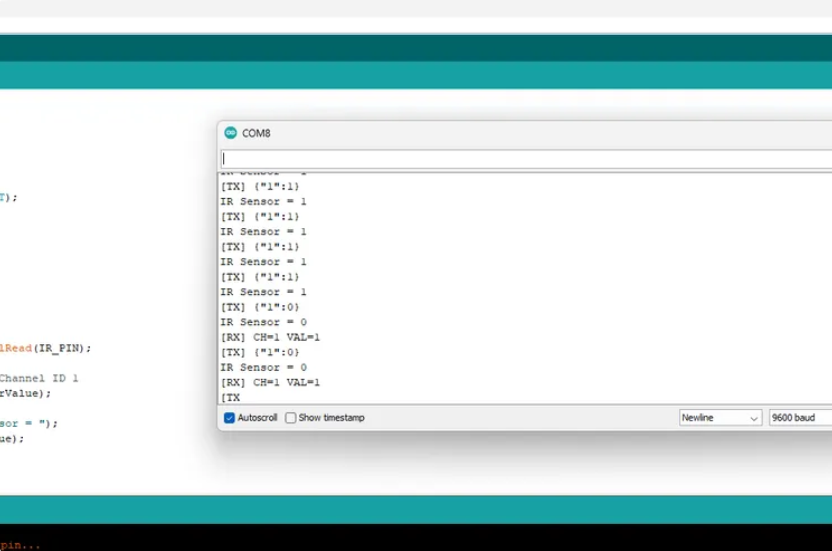Open the Newline line-ending dropdown
832x551 pixels.
tap(720, 418)
